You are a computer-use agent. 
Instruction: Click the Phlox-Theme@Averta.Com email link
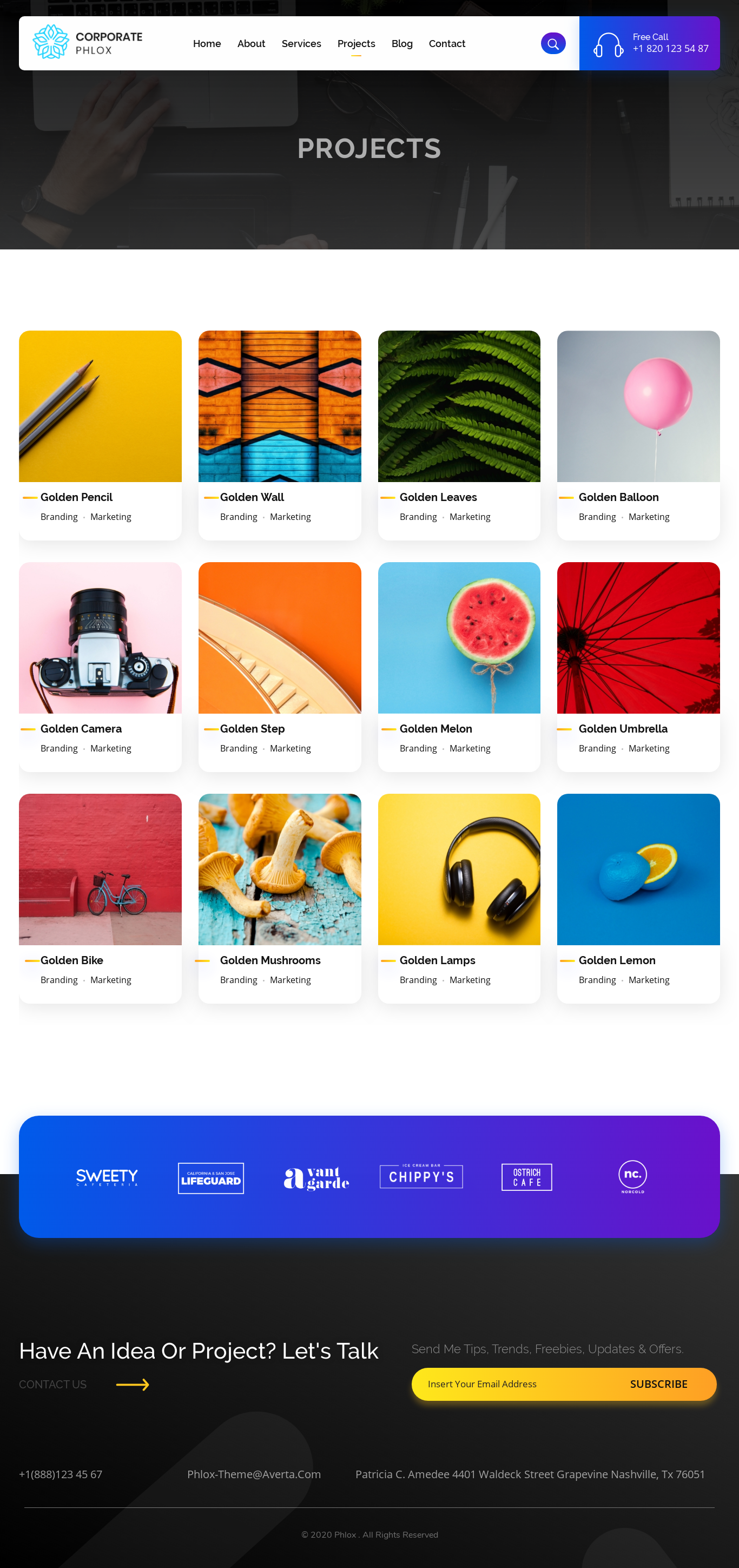pyautogui.click(x=254, y=1474)
